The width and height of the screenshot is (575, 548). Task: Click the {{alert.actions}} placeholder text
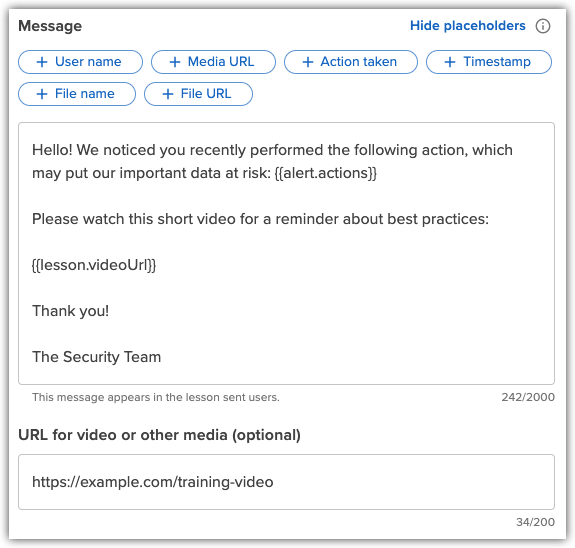(326, 173)
